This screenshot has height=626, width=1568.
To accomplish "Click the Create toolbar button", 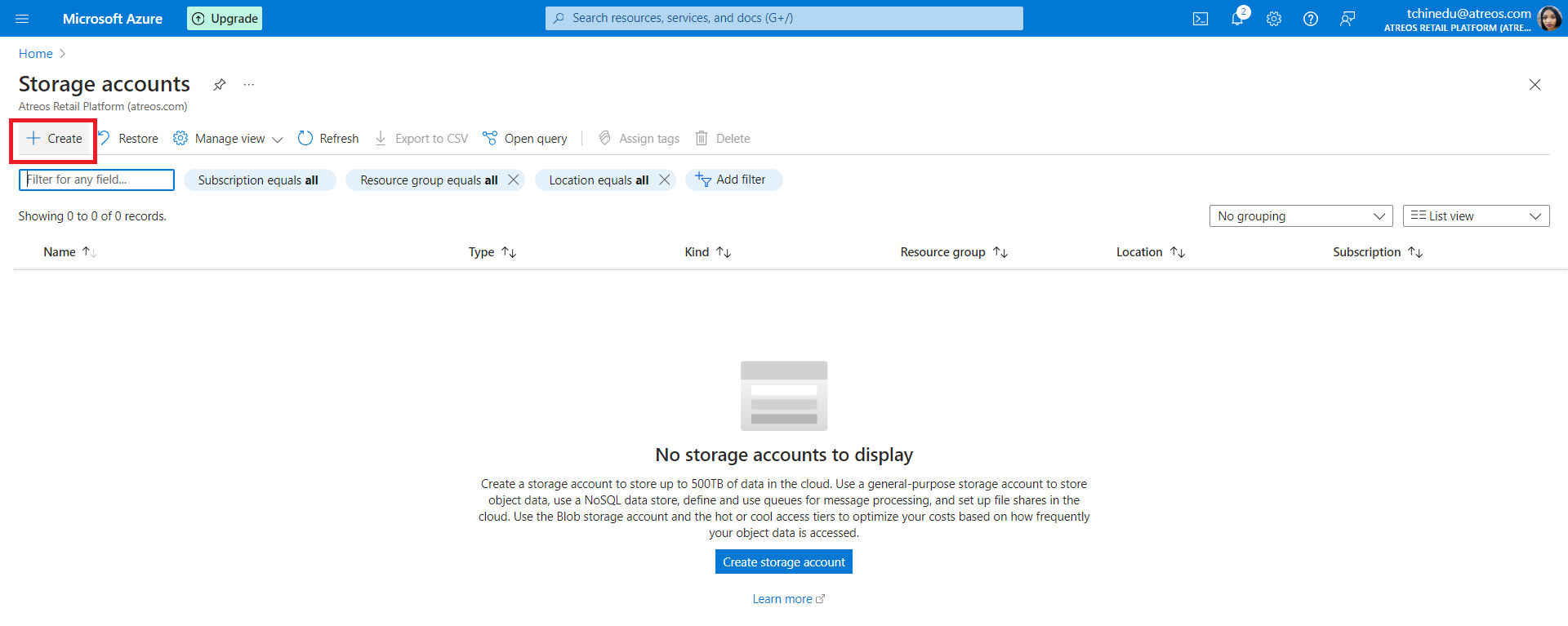I will [x=55, y=139].
